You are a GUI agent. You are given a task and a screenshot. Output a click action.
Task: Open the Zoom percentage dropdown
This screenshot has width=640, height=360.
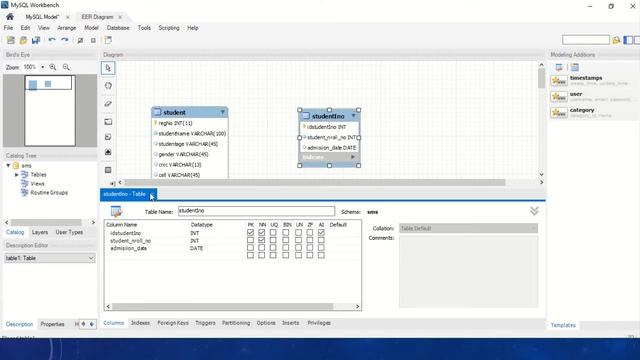(x=42, y=67)
